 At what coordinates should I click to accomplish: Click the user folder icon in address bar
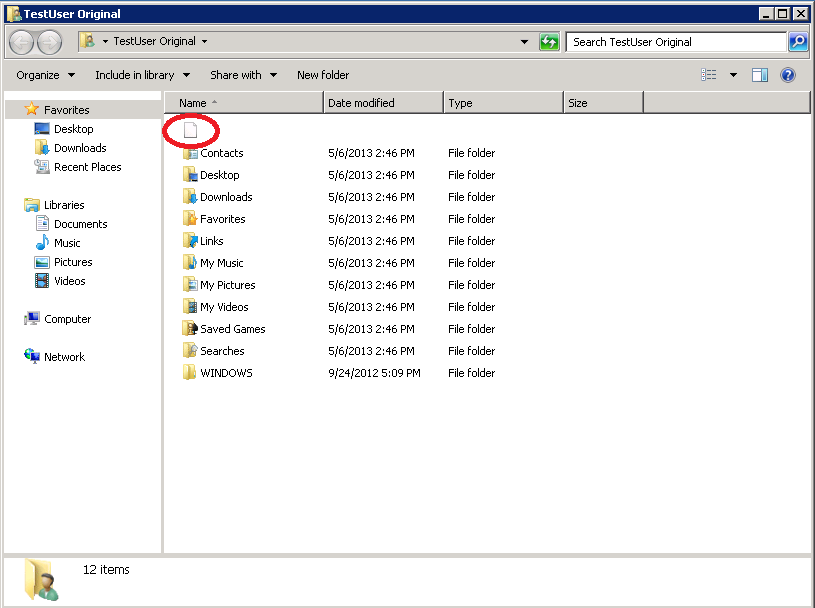pos(89,41)
